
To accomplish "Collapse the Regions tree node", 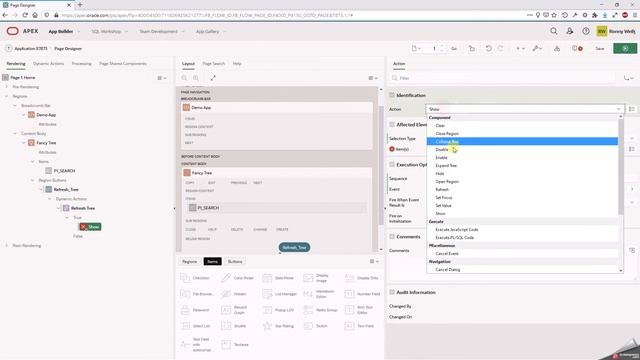I will 6,96.
